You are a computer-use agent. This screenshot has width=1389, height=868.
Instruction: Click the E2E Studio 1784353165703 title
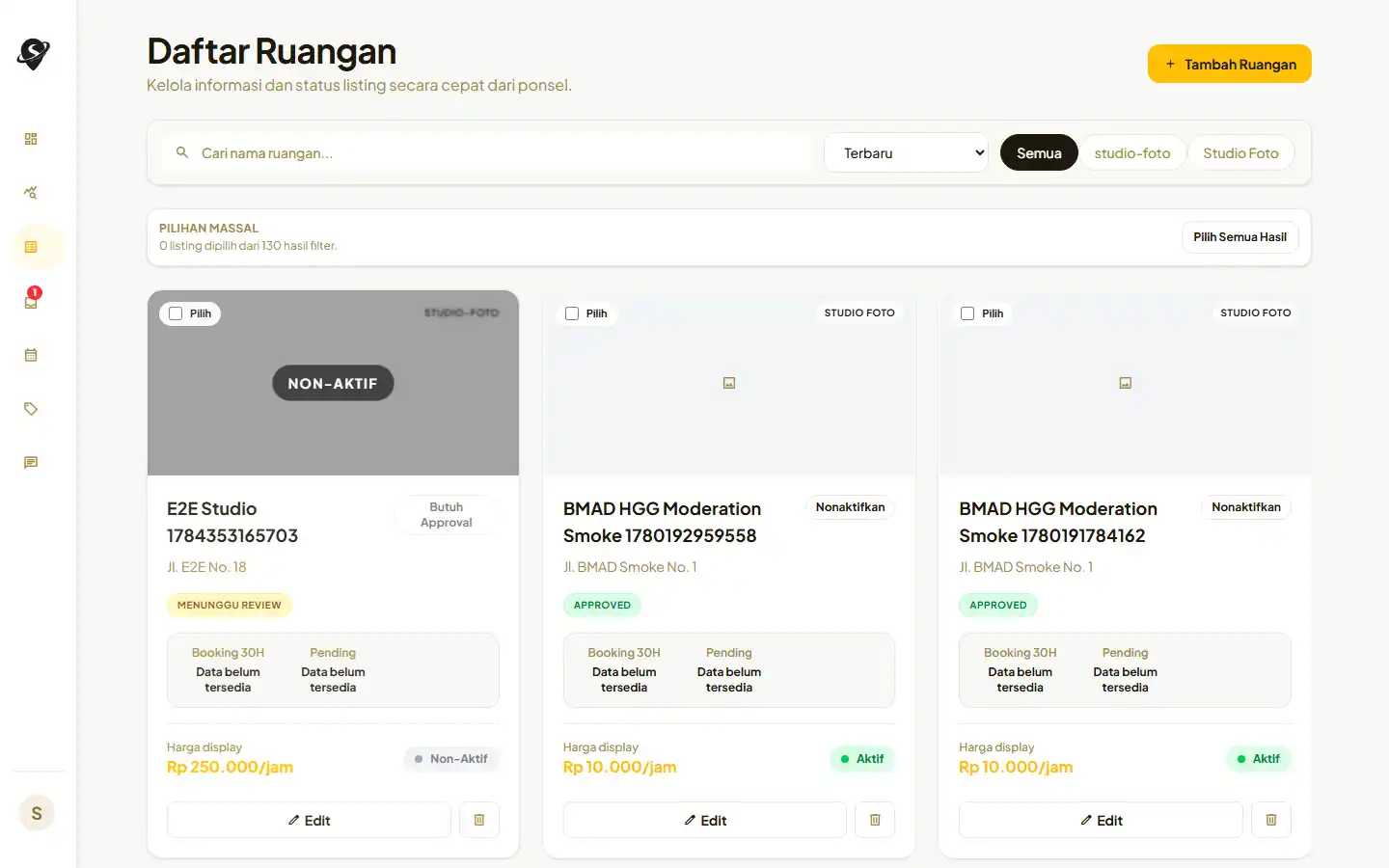pos(232,522)
